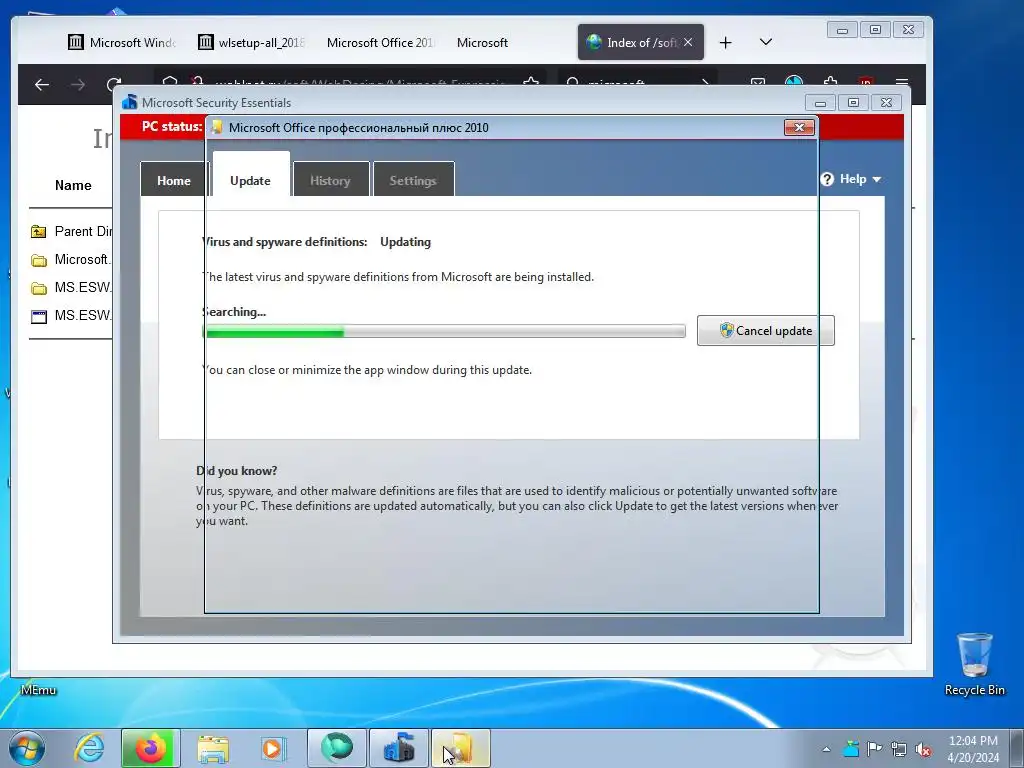Viewport: 1024px width, 768px height.
Task: Switch to the Microsoft Wind... Firefox tab
Action: (x=123, y=42)
